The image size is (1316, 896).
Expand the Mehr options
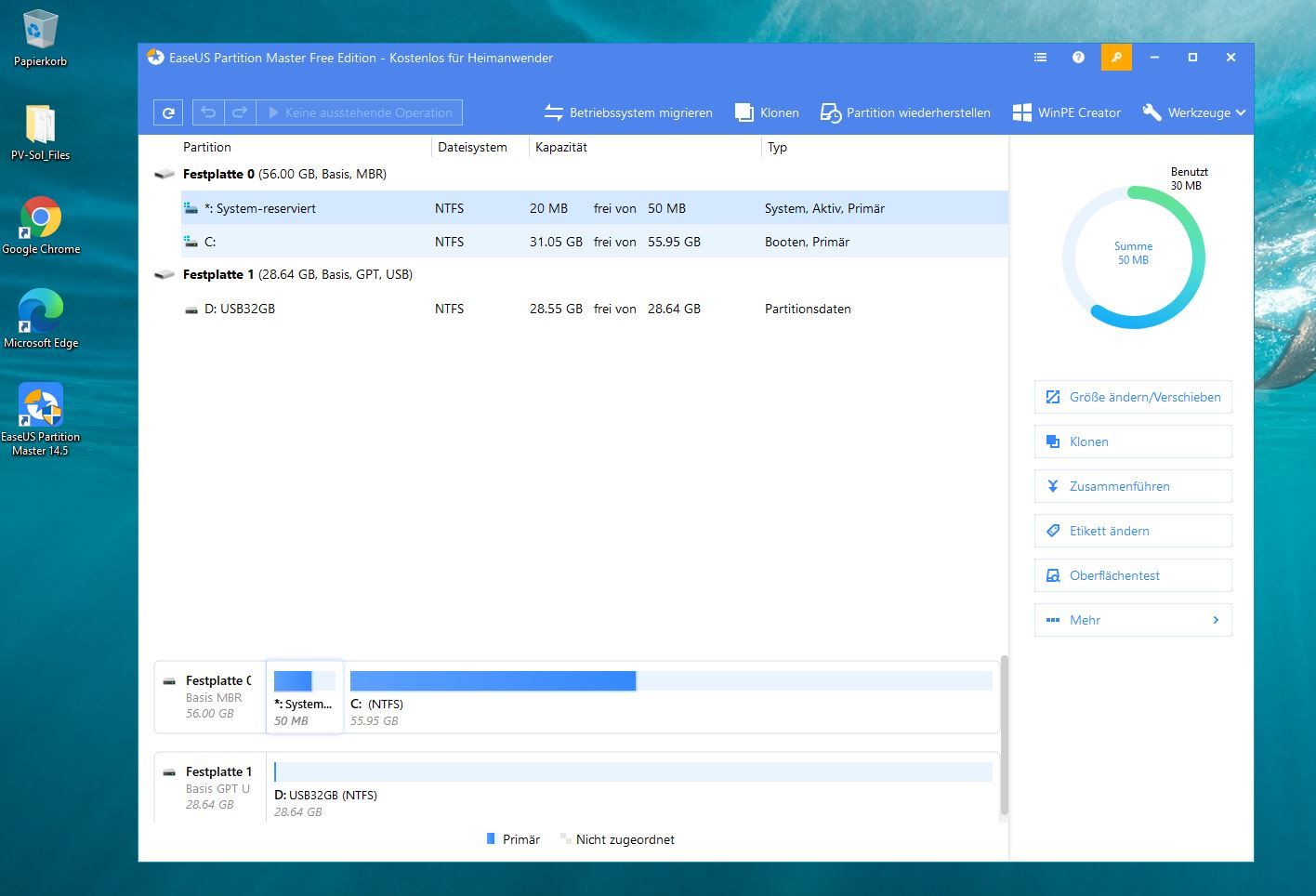[1133, 620]
